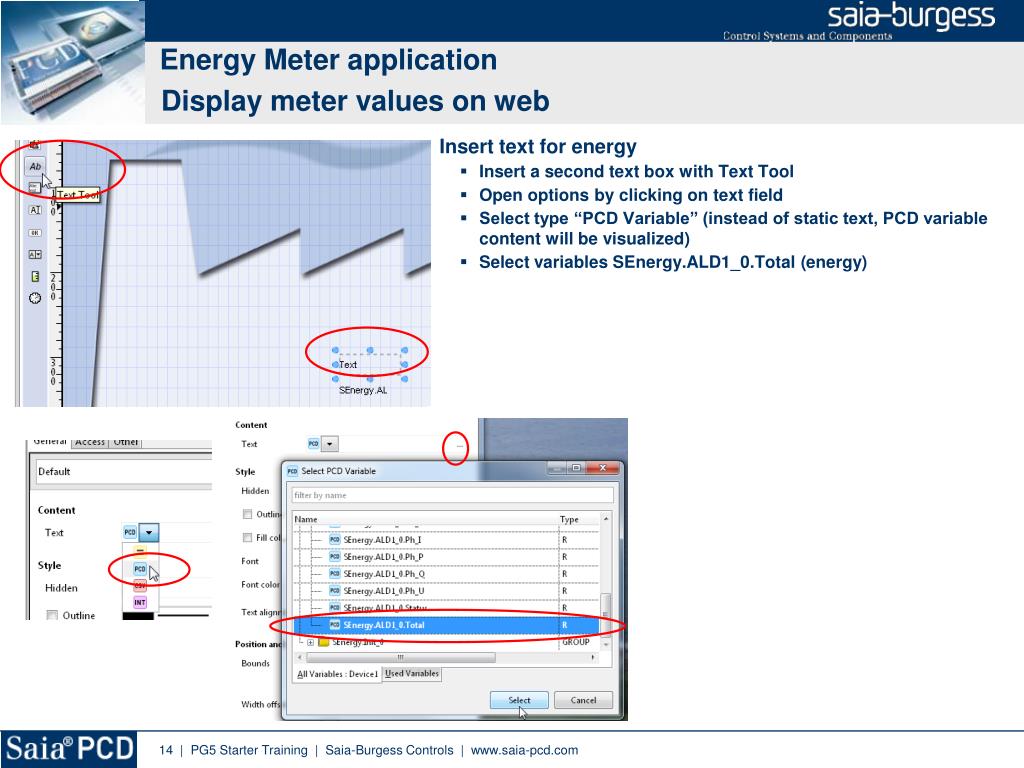Open the www.saia-pcd.com link in the footer
1024x768 pixels.
point(524,750)
